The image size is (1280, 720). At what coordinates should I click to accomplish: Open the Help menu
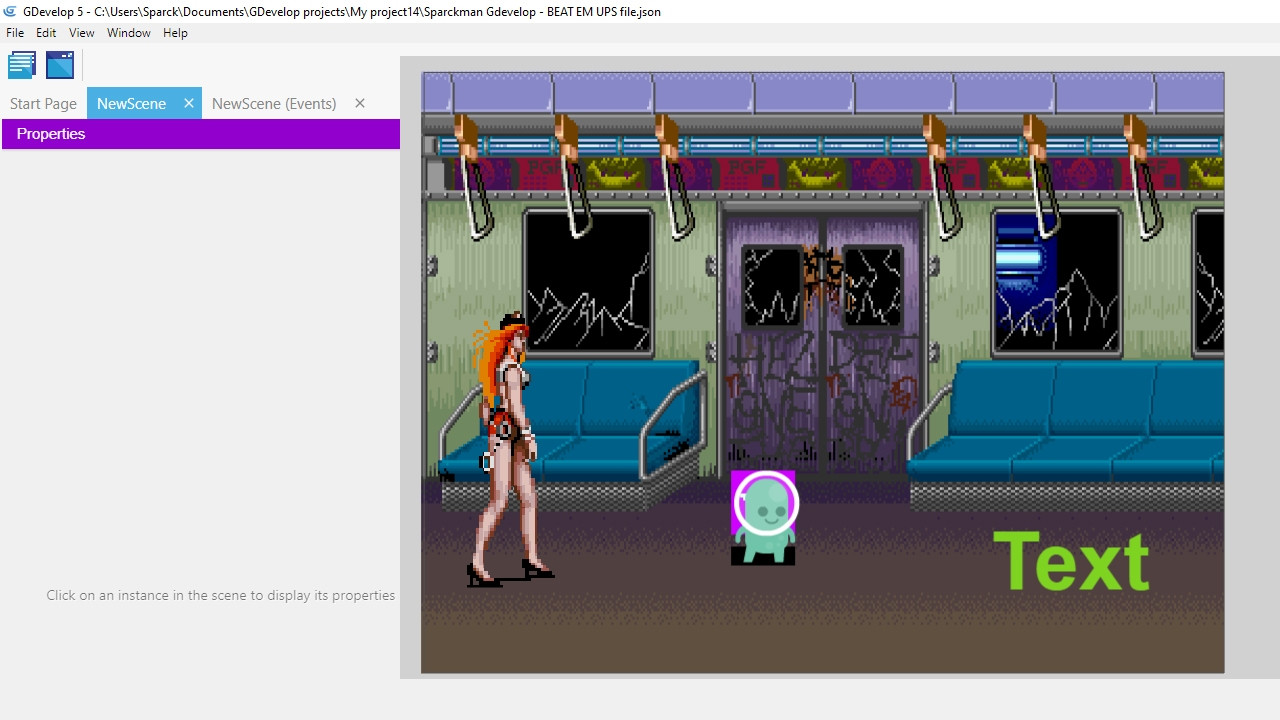pos(175,33)
